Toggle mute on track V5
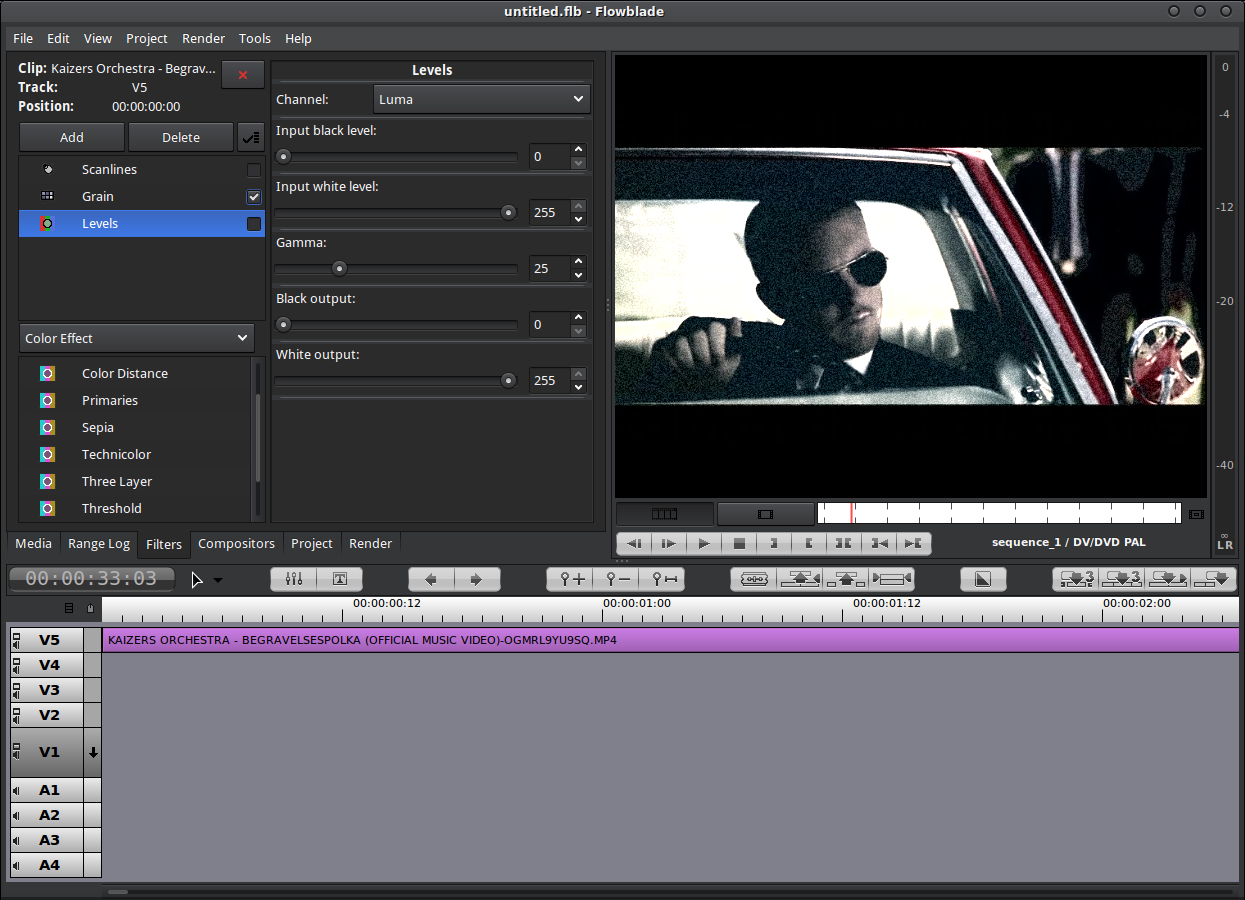The width and height of the screenshot is (1245, 900). tap(17, 640)
